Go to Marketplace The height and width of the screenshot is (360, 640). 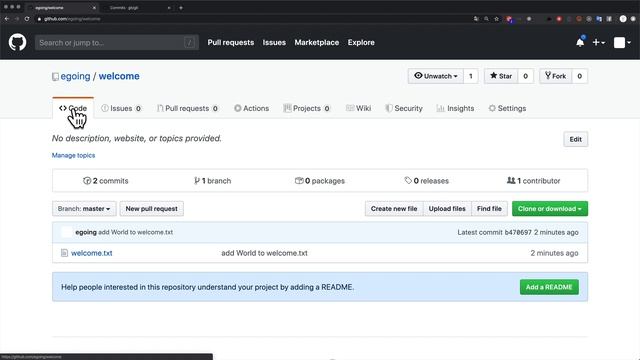(x=317, y=42)
